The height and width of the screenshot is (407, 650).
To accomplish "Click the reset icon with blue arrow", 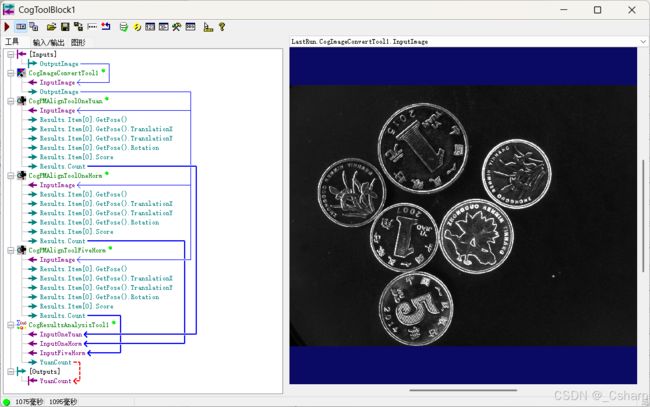I will click(106, 27).
